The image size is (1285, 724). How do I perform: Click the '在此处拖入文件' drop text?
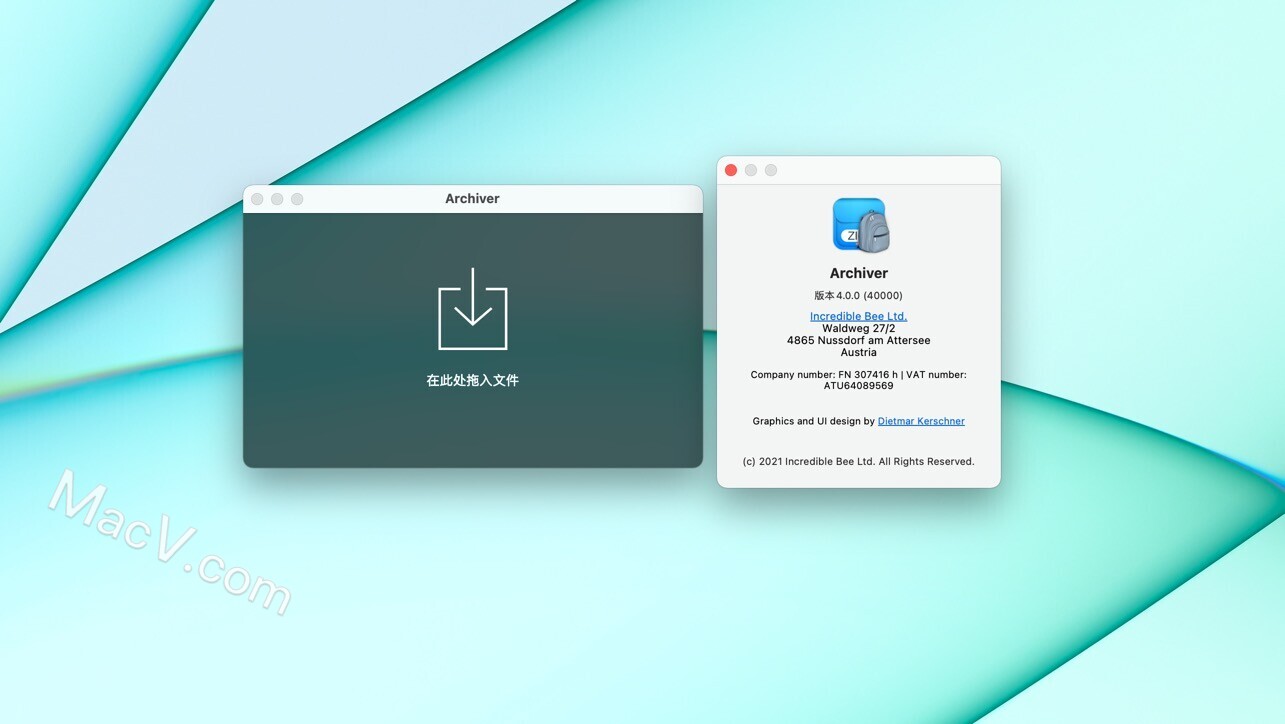click(x=473, y=380)
